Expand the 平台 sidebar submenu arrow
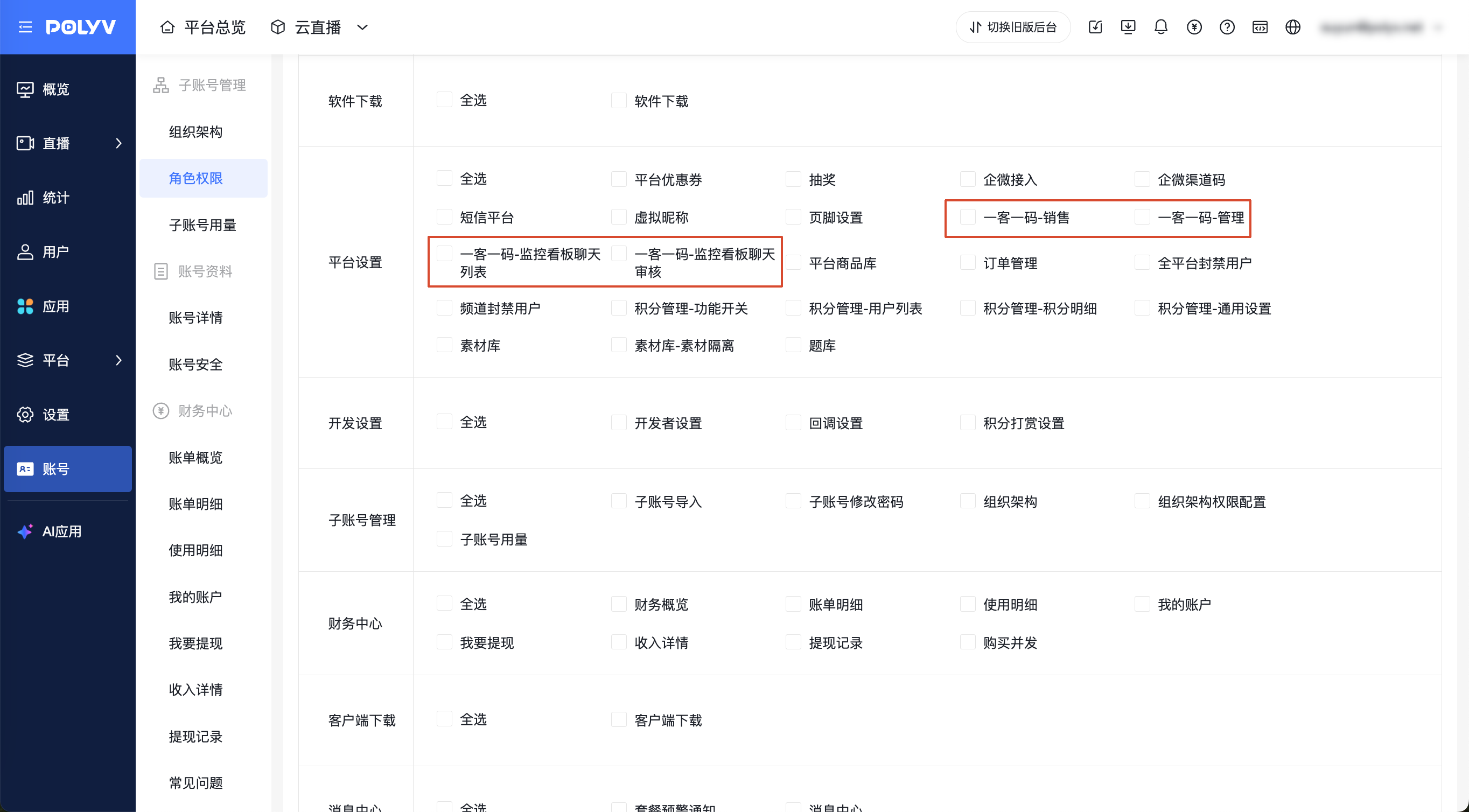 tap(118, 360)
